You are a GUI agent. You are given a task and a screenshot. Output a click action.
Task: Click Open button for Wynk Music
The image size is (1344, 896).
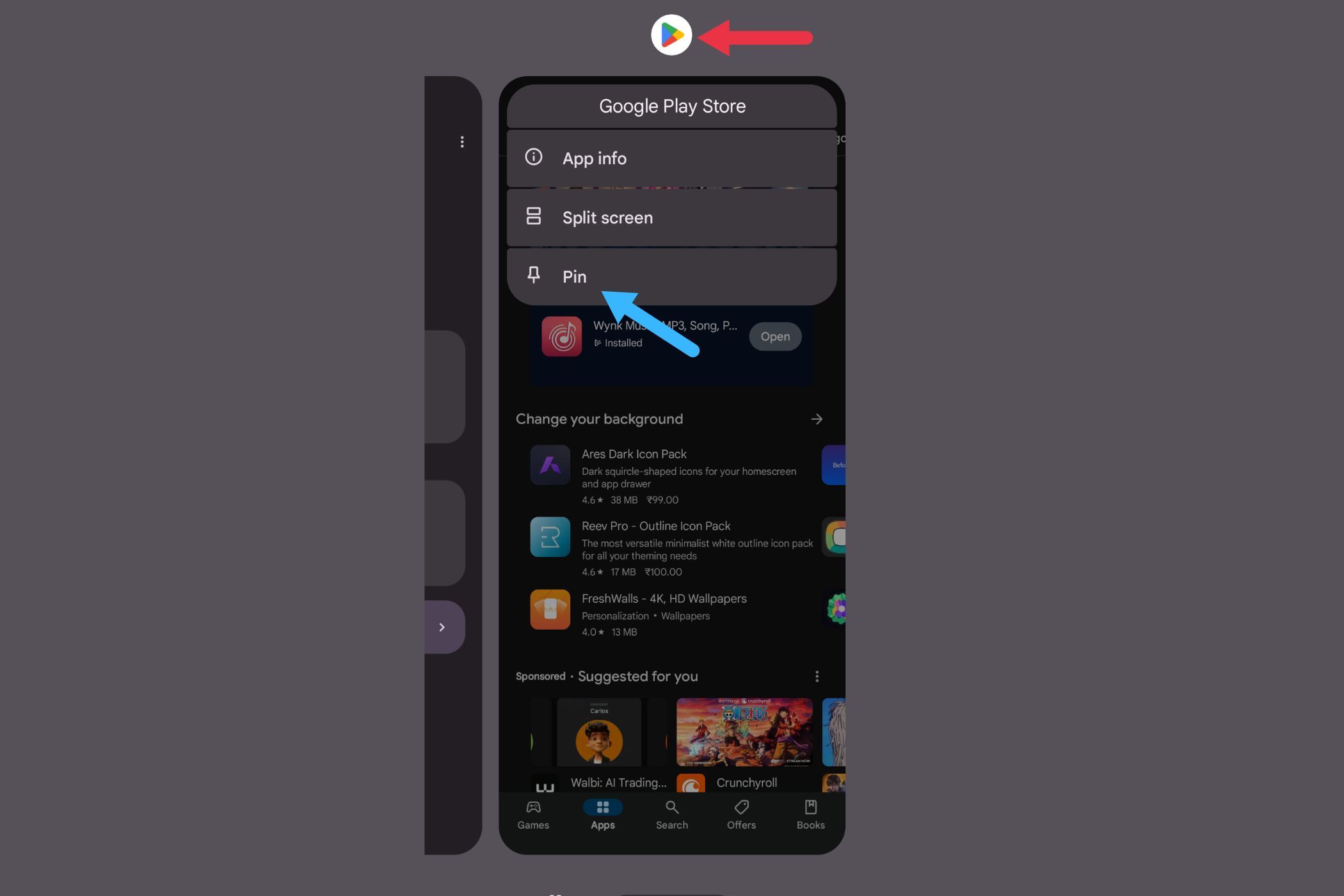tap(775, 336)
